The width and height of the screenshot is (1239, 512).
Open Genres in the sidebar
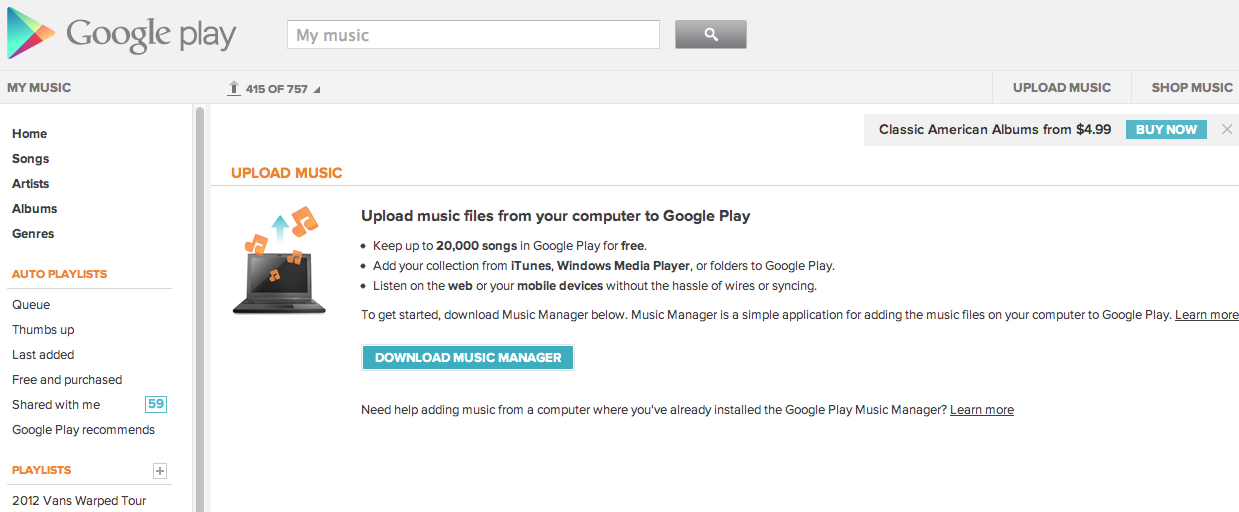tap(33, 234)
